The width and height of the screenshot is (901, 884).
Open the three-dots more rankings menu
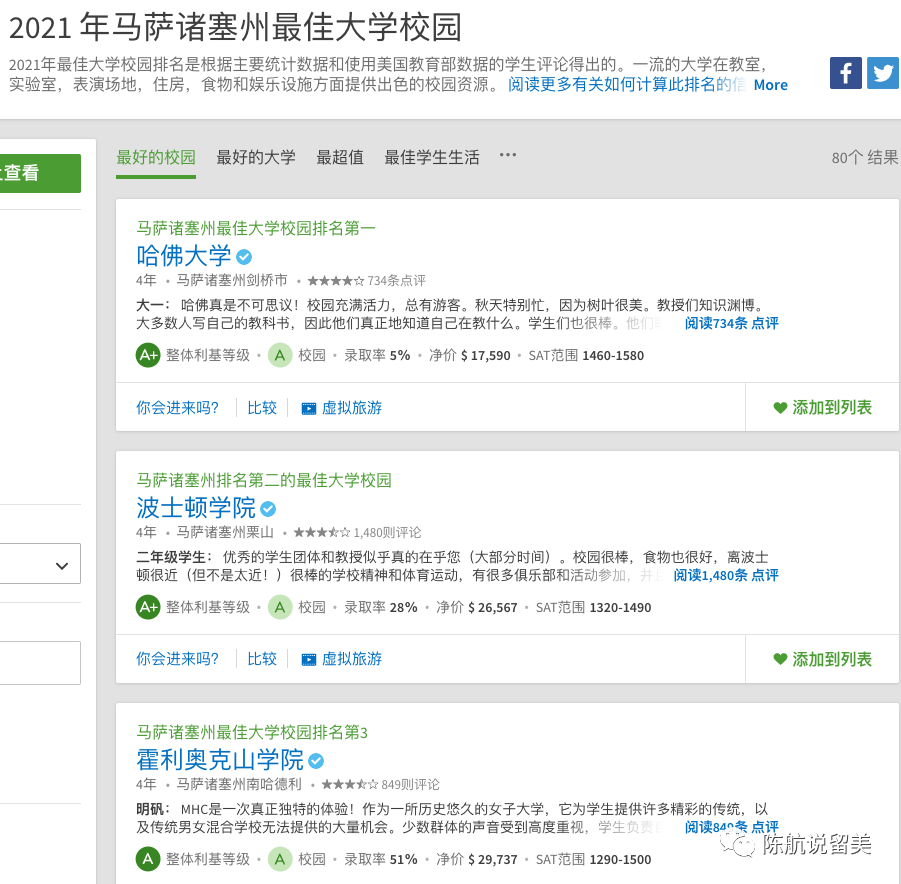507,155
